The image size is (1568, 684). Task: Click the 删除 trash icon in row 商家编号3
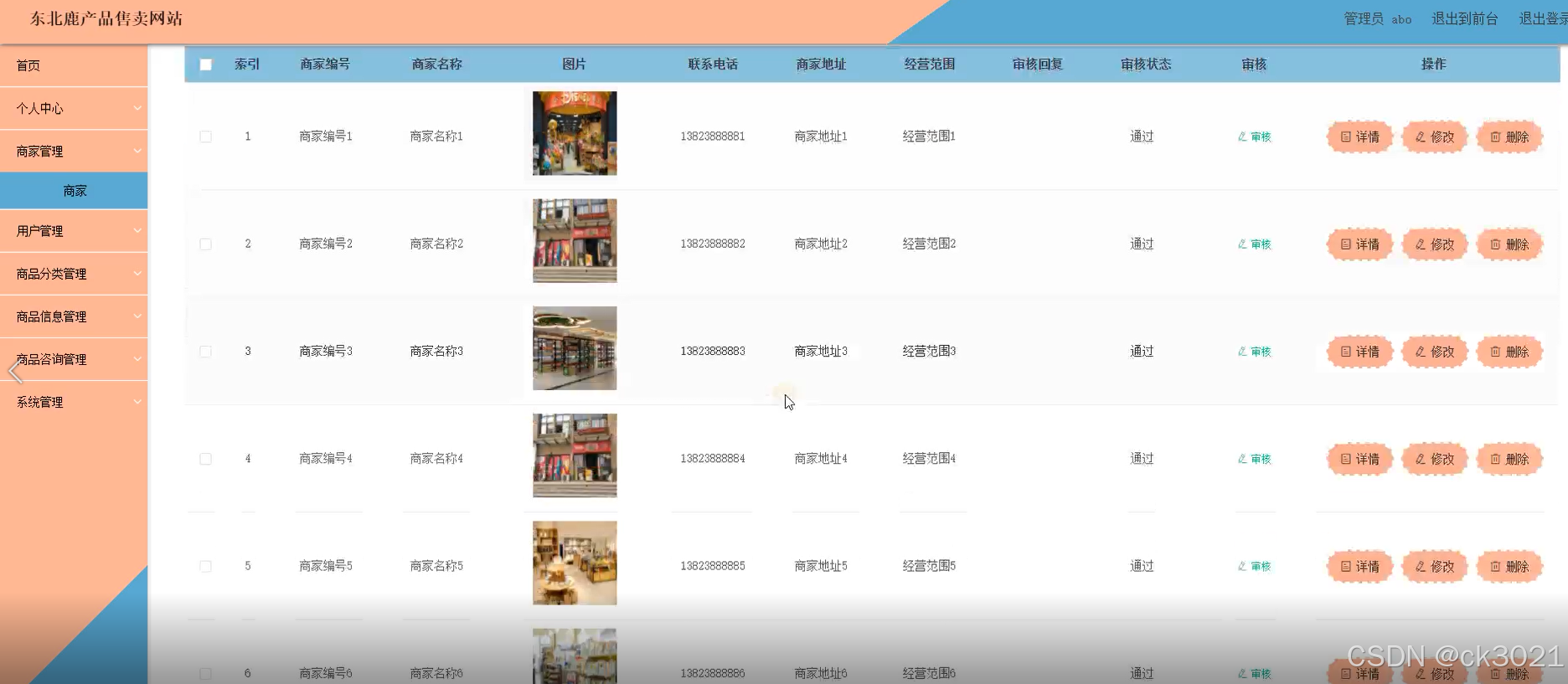1495,352
